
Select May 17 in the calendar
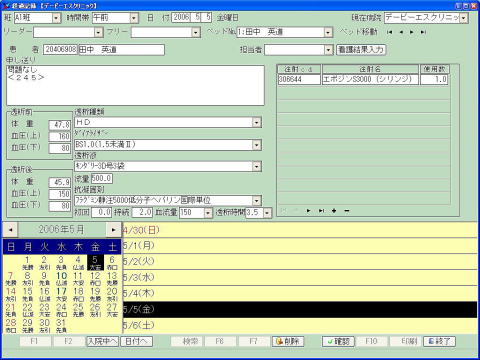(61, 294)
